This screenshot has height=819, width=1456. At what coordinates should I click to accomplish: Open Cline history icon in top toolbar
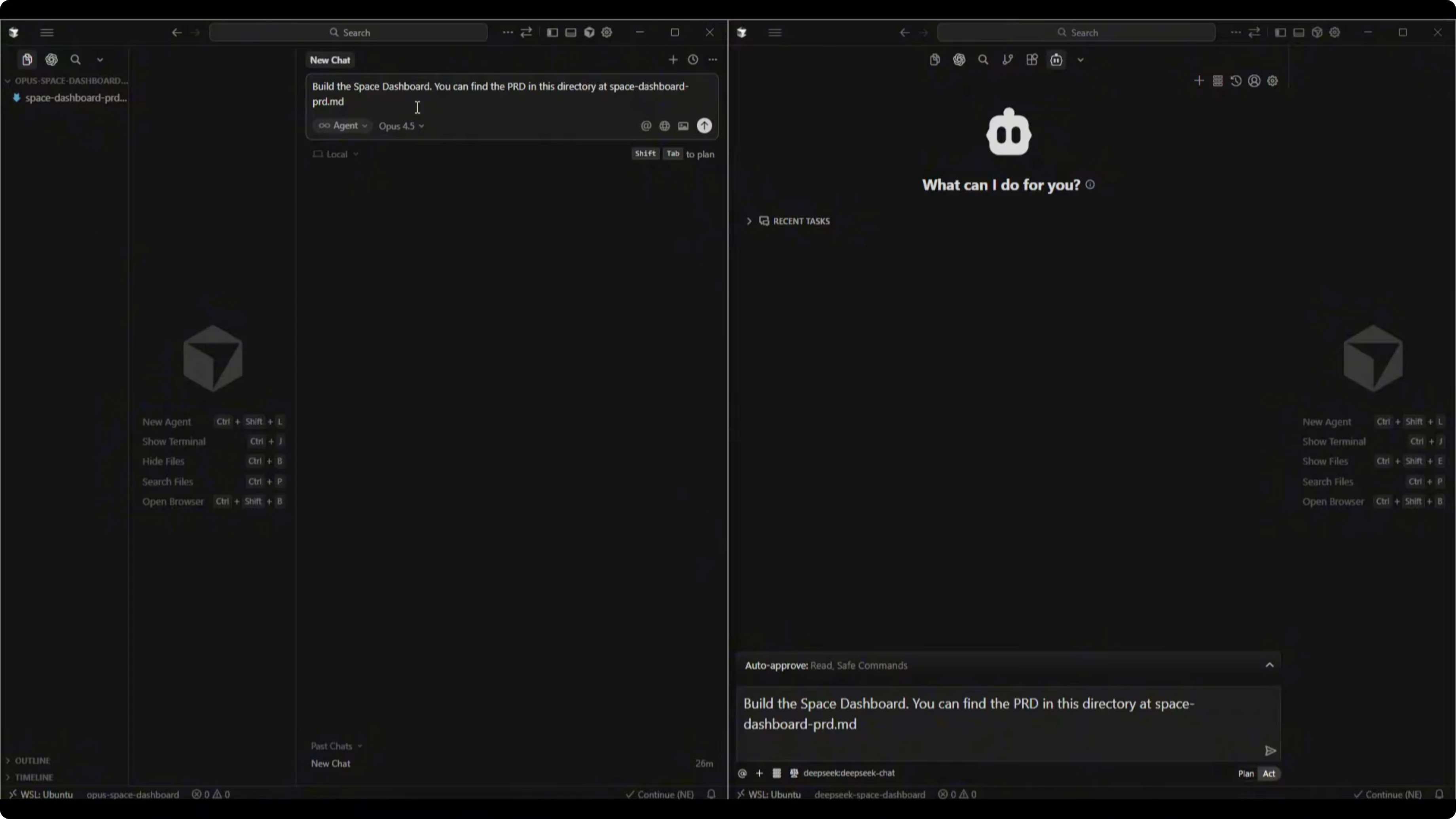[1236, 81]
